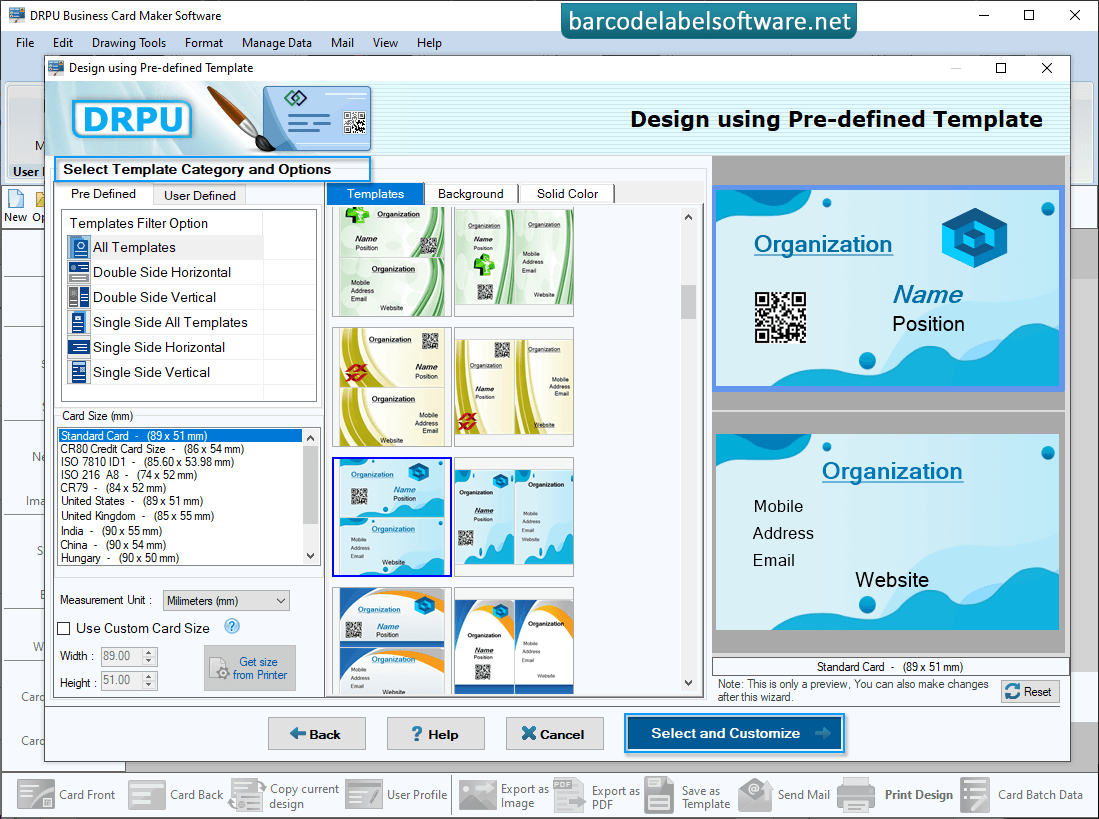The height and width of the screenshot is (819, 1099).
Task: Select ISO 7810 ID1 card size
Action: pyautogui.click(x=180, y=462)
